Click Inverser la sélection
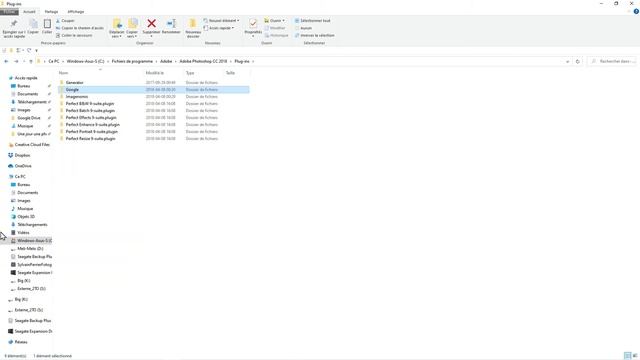The height and width of the screenshot is (360, 640). [x=314, y=36]
